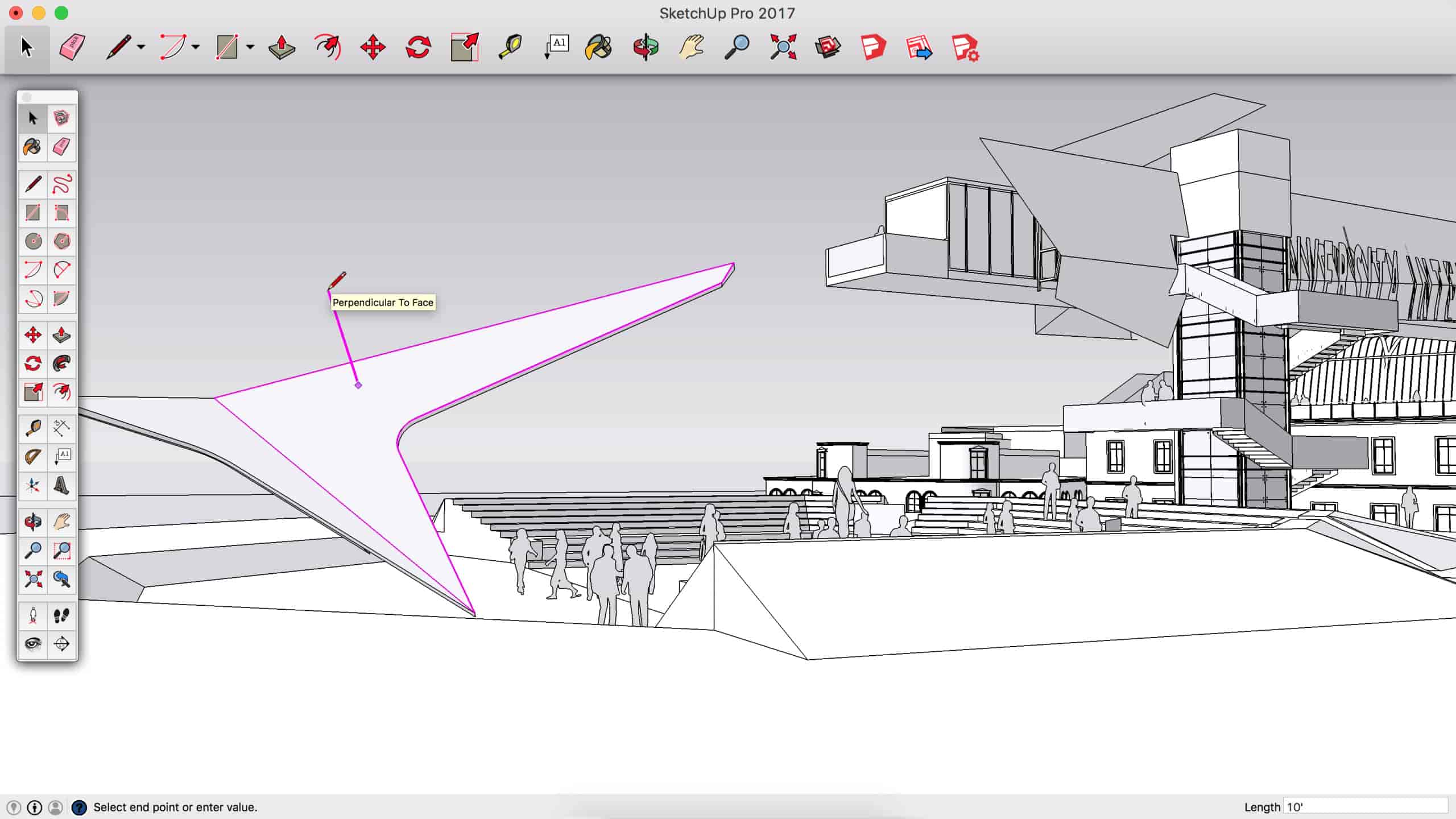Select the Eraser tool in toolbar
The height and width of the screenshot is (819, 1456).
pos(71,47)
